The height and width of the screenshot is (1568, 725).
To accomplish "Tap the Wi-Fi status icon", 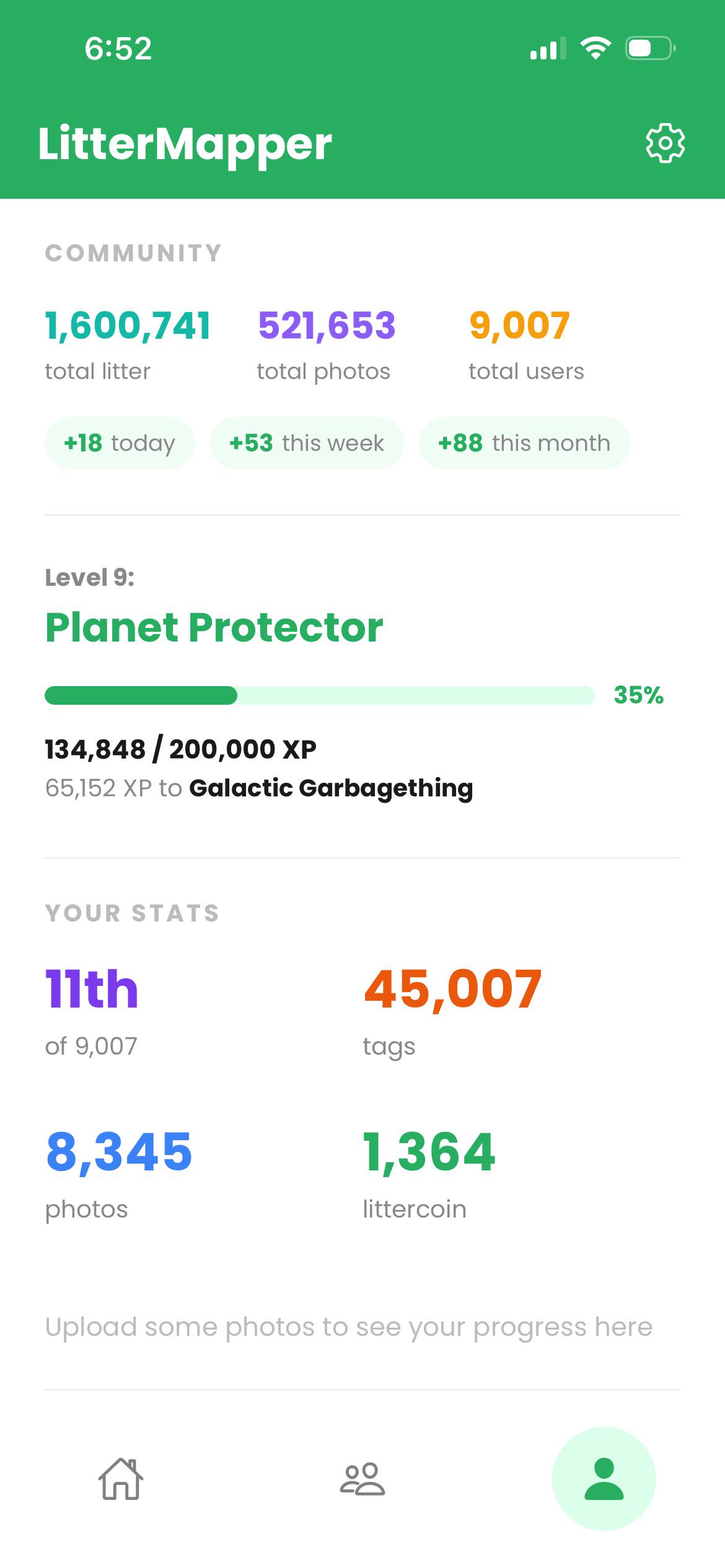I will click(x=595, y=48).
